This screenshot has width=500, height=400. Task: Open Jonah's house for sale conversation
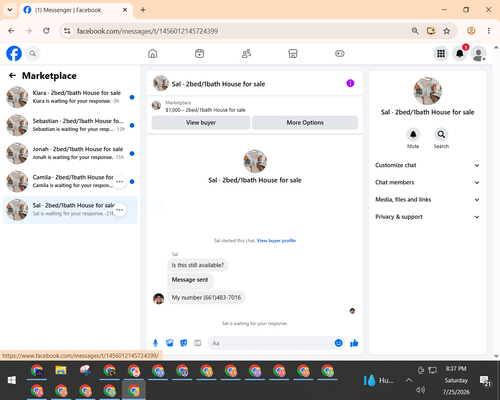[x=70, y=154]
